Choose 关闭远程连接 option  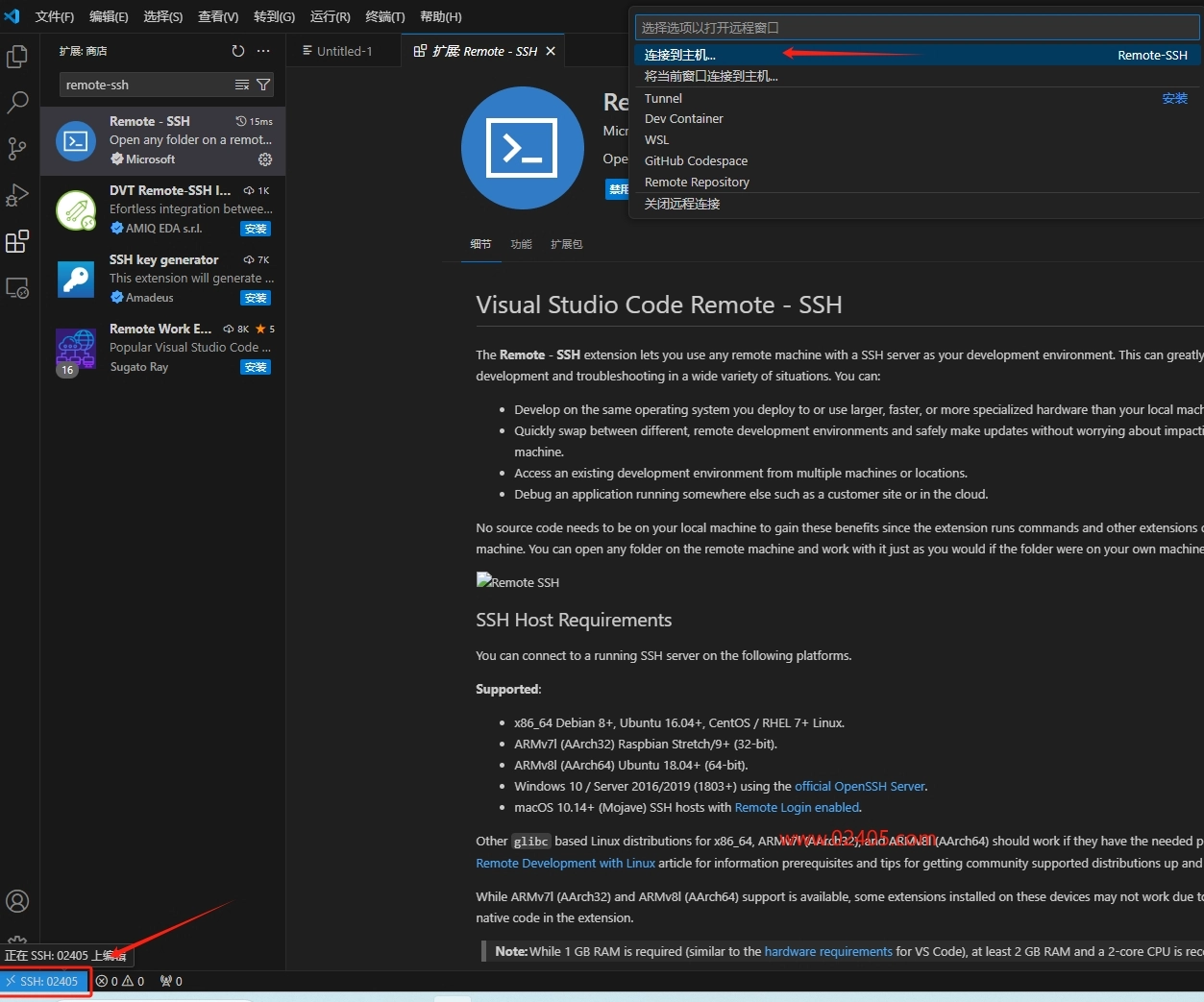point(916,204)
